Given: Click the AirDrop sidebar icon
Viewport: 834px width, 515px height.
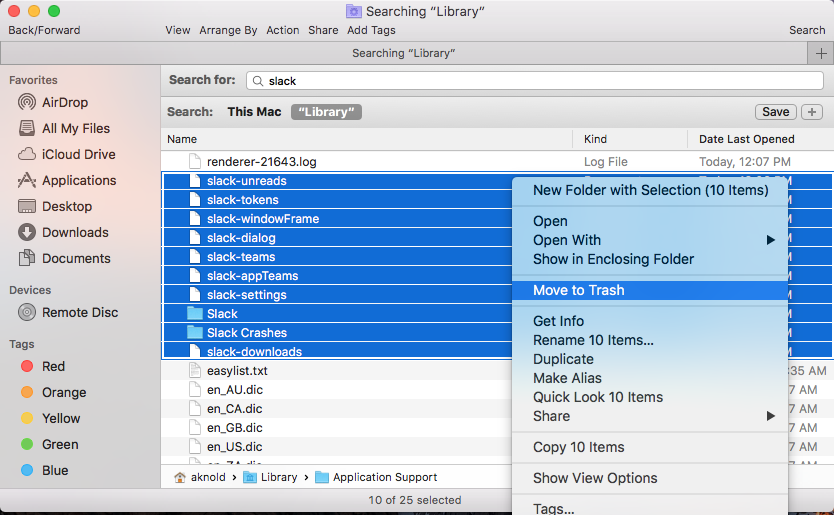Looking at the screenshot, I should point(27,102).
